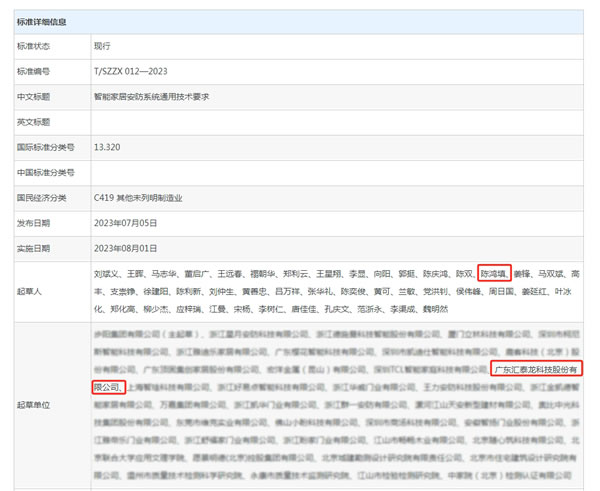600x491 pixels.
Task: Click the 国民经济分类 label
Action: [x=41, y=198]
